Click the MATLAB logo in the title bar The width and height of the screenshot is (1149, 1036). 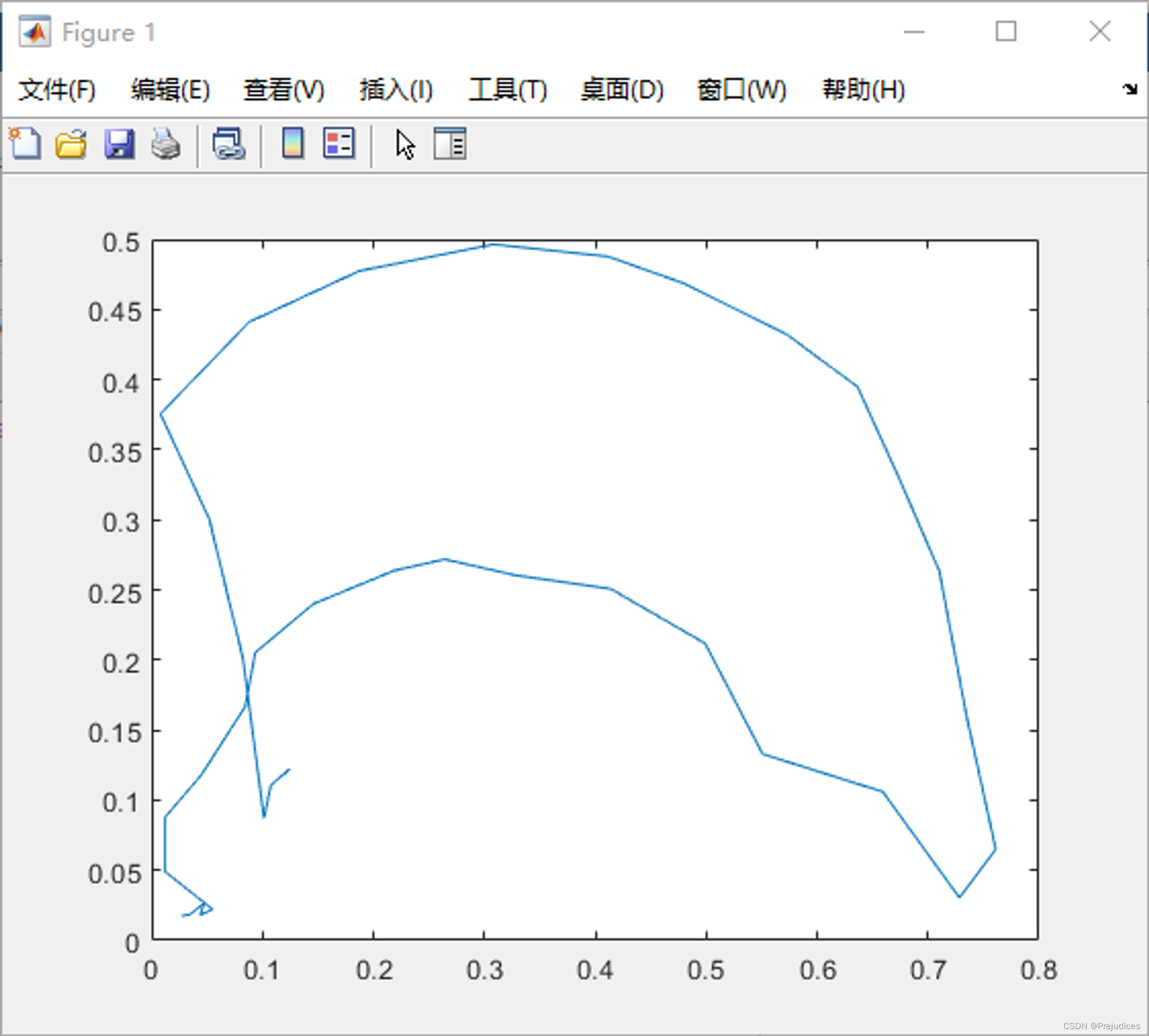click(x=34, y=32)
